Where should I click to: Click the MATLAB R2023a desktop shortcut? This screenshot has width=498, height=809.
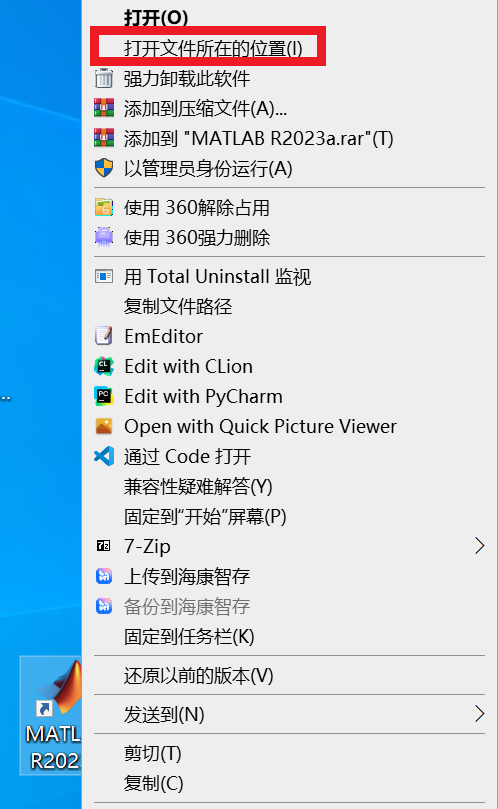point(51,716)
